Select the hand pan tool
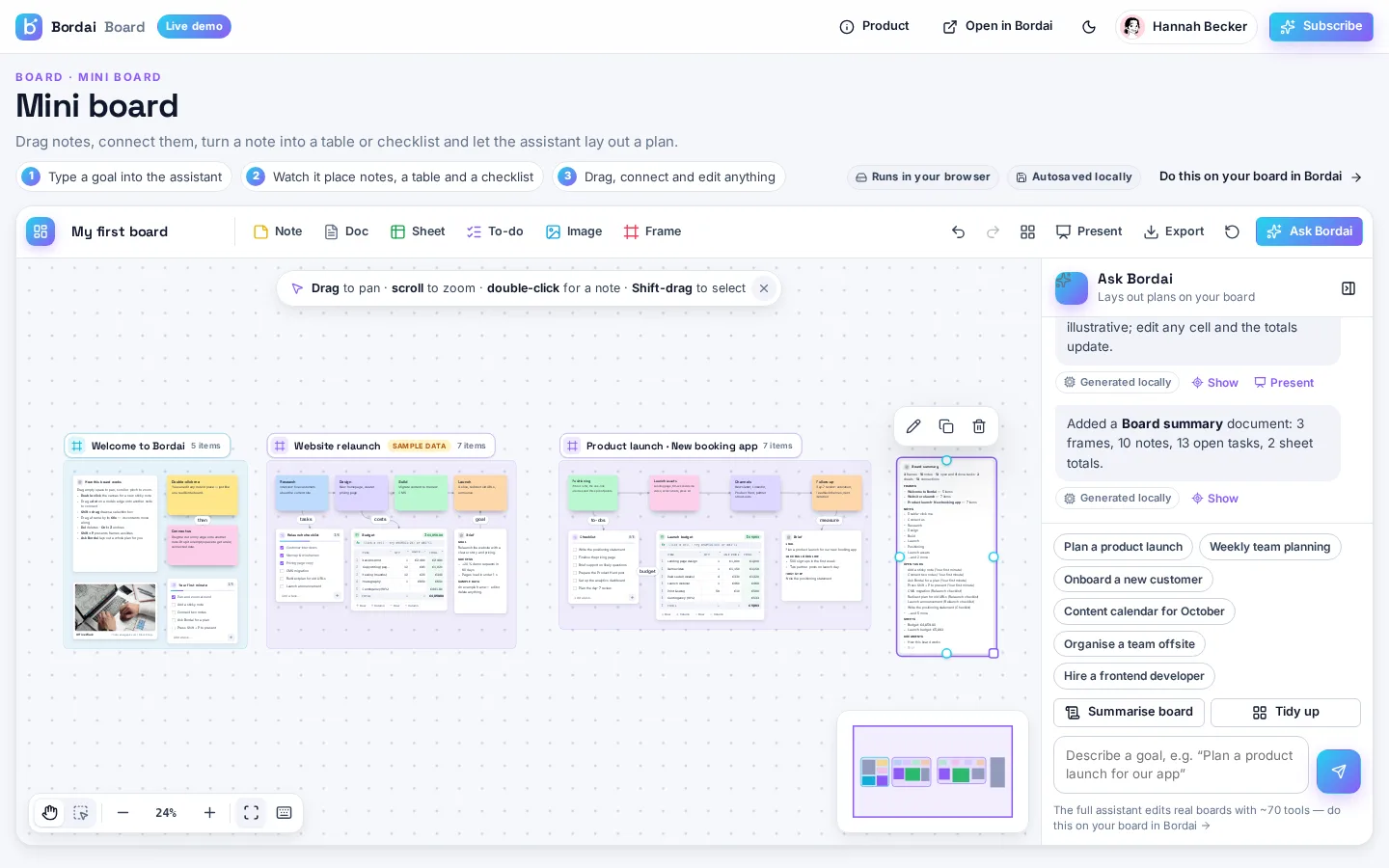The image size is (1389, 868). 50,813
